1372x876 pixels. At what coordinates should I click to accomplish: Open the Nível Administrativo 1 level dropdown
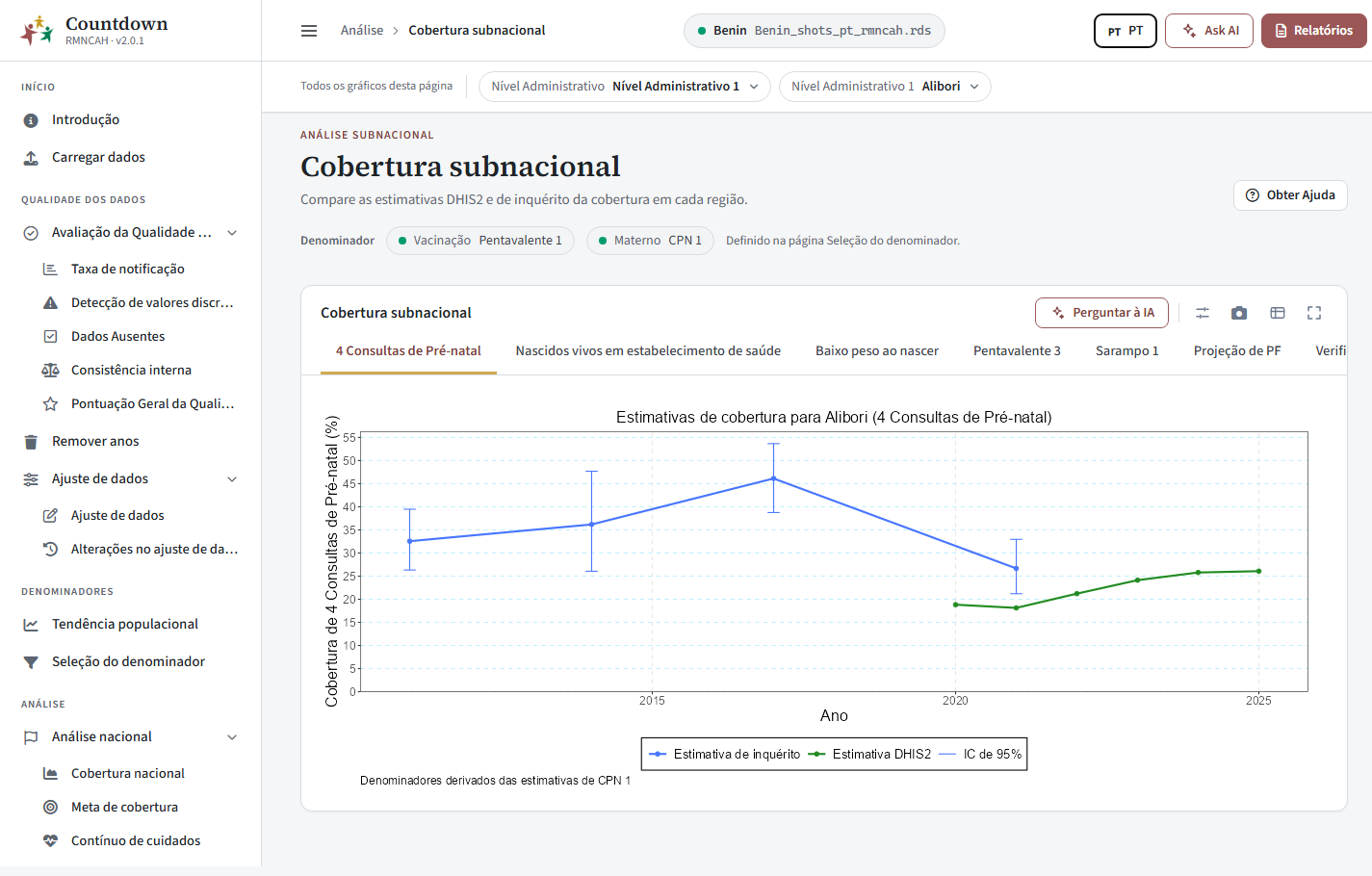[625, 87]
